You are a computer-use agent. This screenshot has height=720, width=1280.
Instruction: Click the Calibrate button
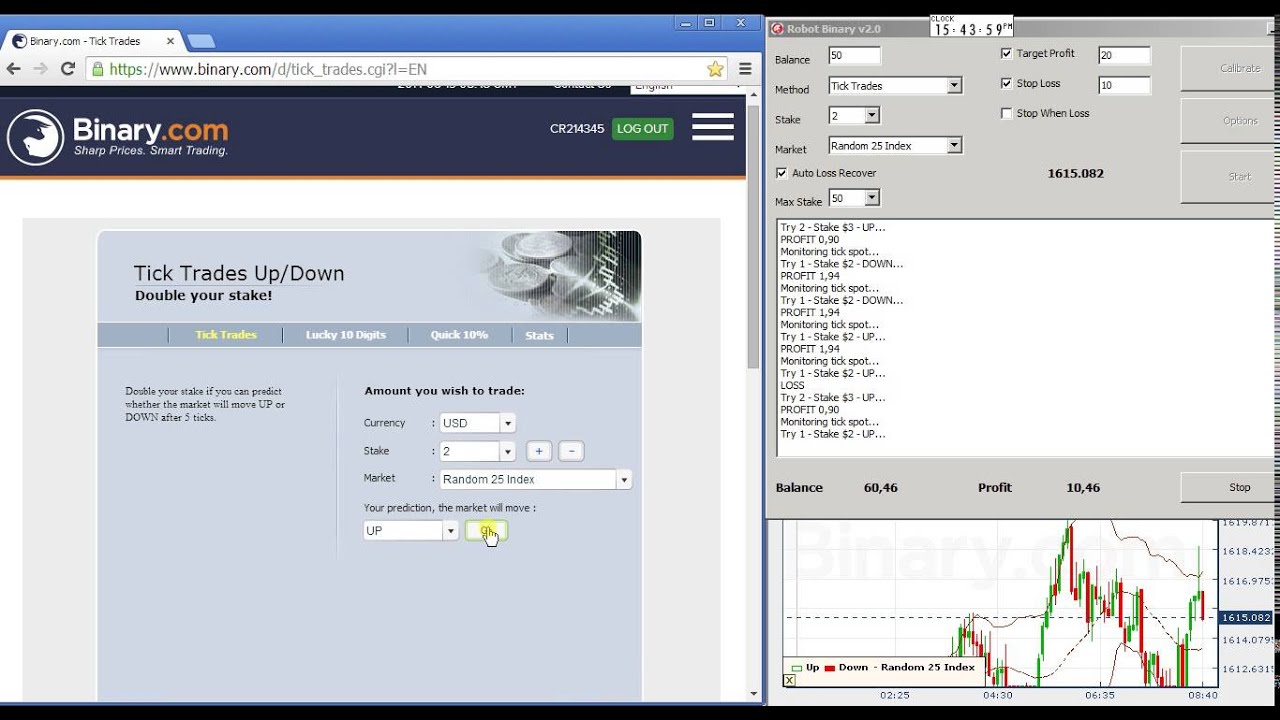coord(1228,68)
